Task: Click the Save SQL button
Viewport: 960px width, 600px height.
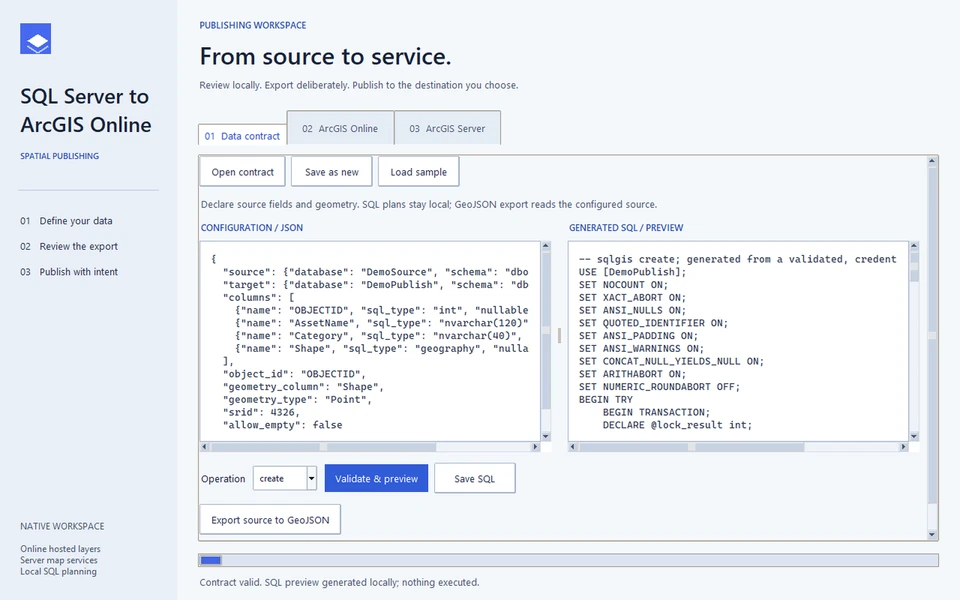Action: point(474,478)
